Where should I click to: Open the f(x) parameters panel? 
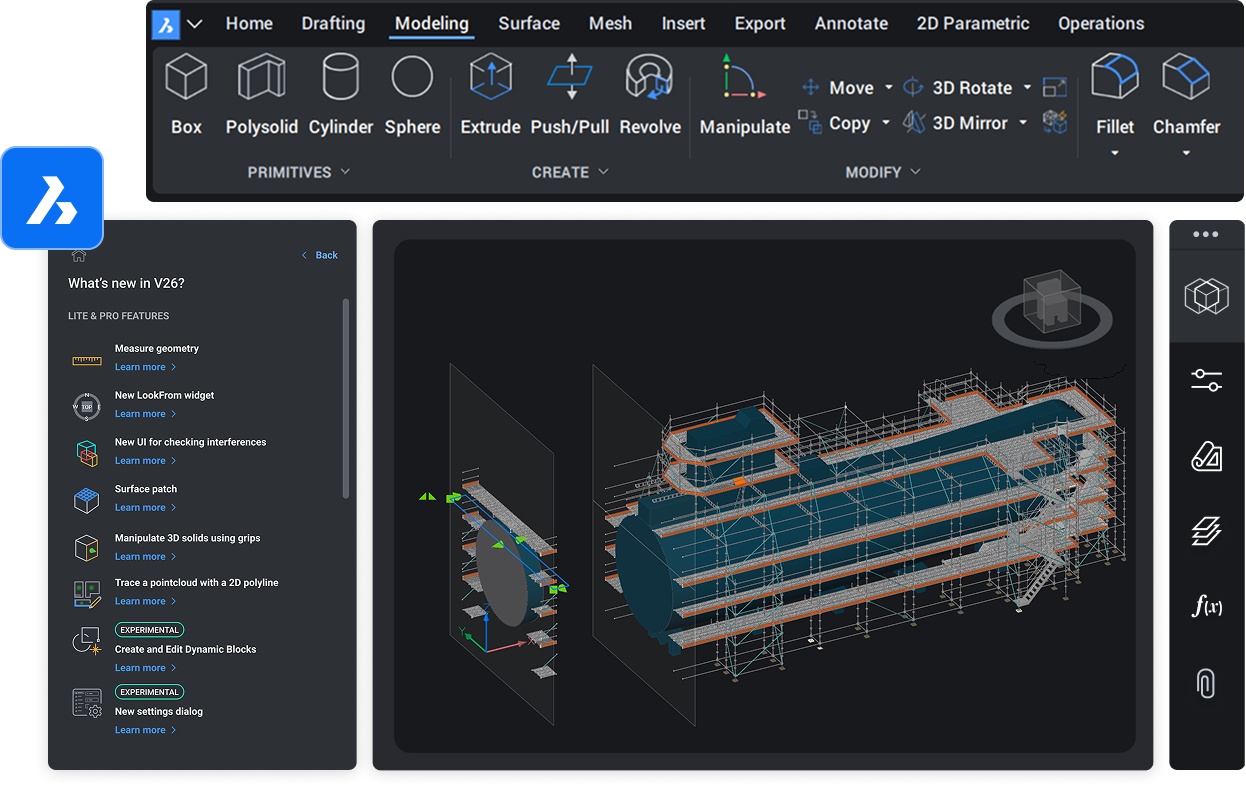point(1206,606)
